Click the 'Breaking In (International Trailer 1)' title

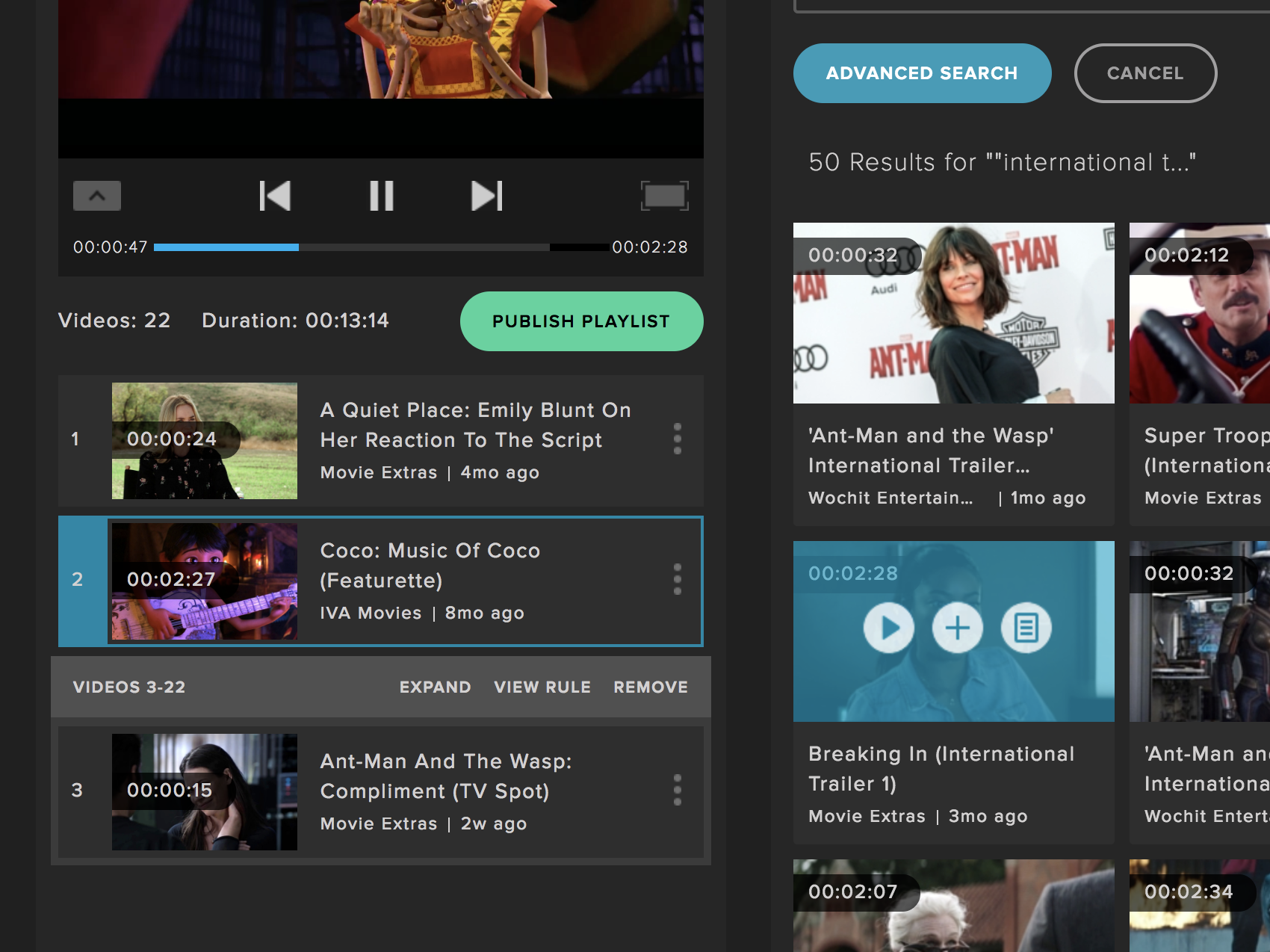pos(941,769)
